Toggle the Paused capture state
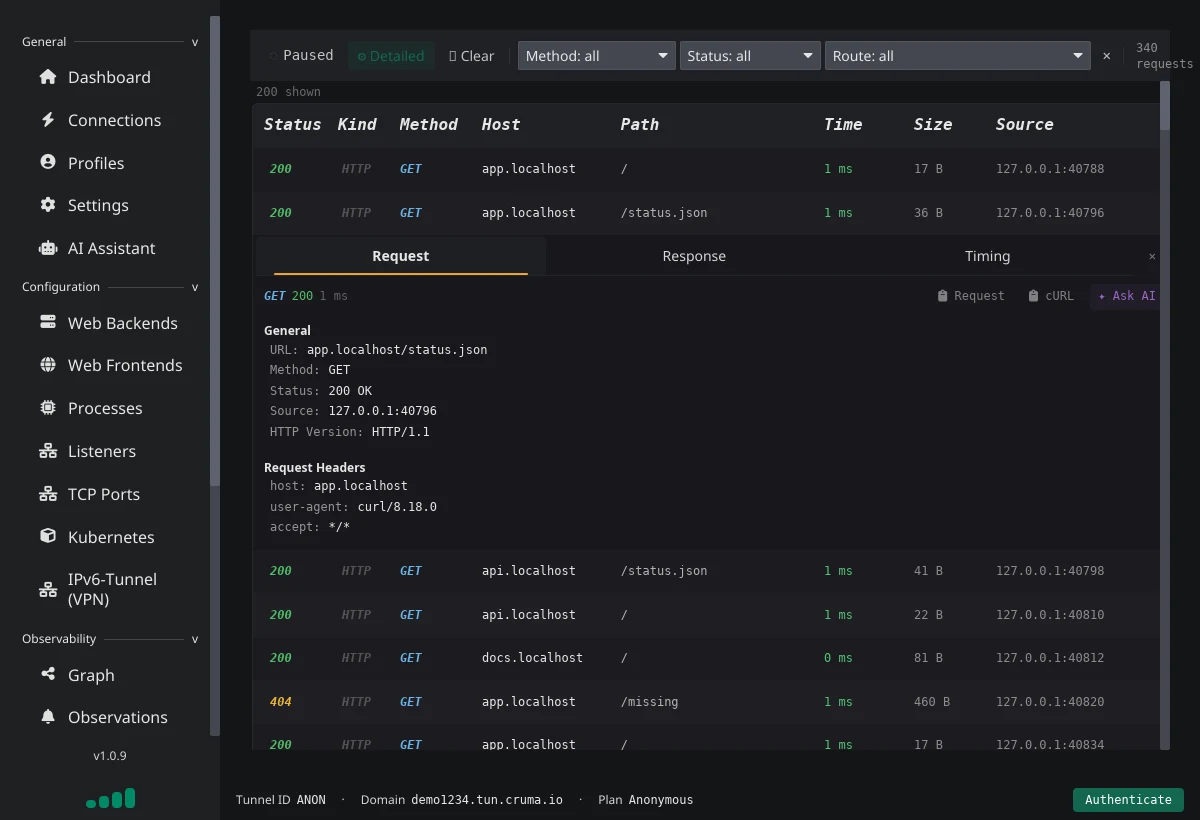 (301, 55)
